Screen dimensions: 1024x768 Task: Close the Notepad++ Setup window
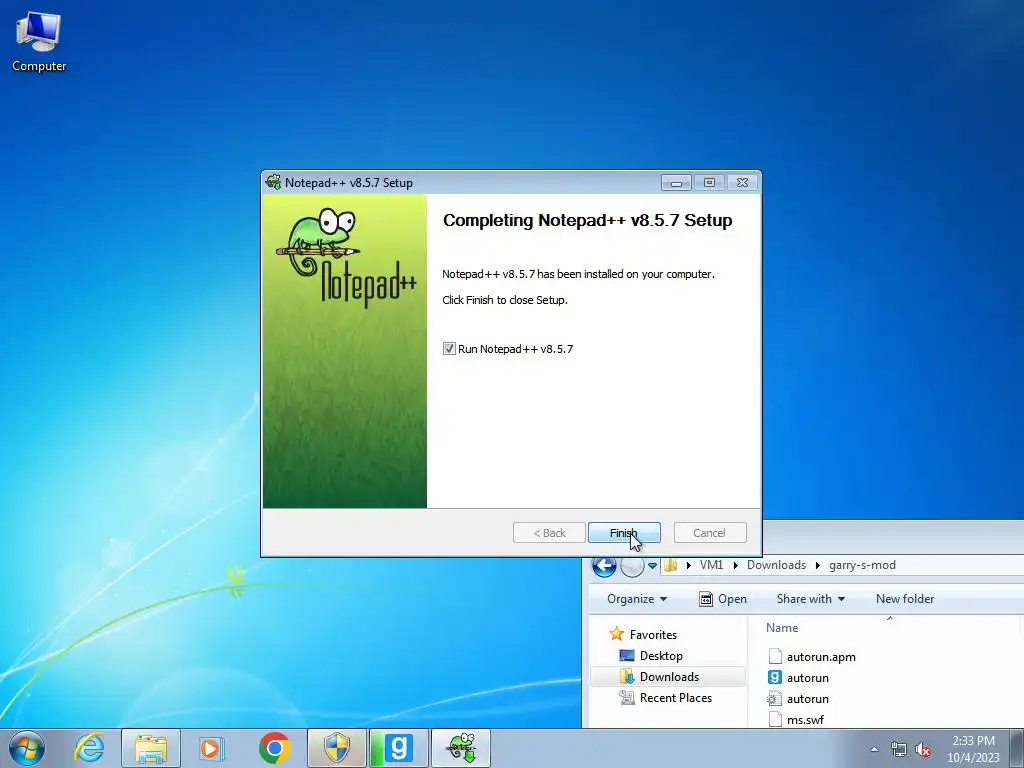[742, 183]
